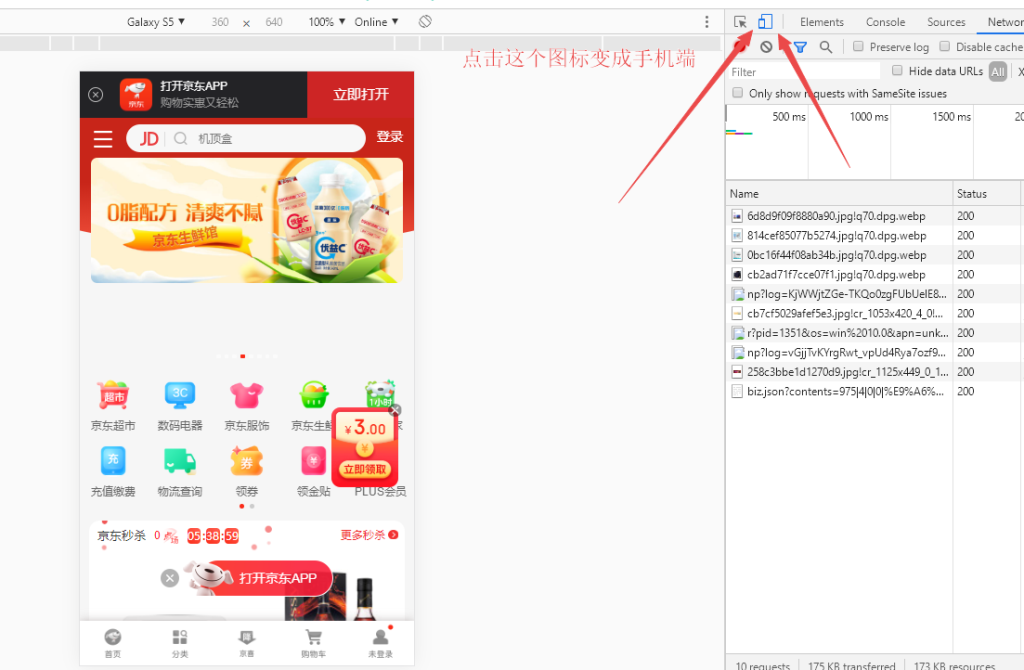Tap the 充值缴费 category icon
This screenshot has width=1024, height=670.
(x=113, y=460)
